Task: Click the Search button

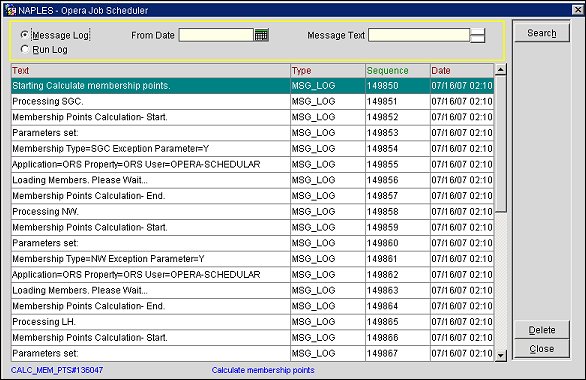Action: click(542, 33)
